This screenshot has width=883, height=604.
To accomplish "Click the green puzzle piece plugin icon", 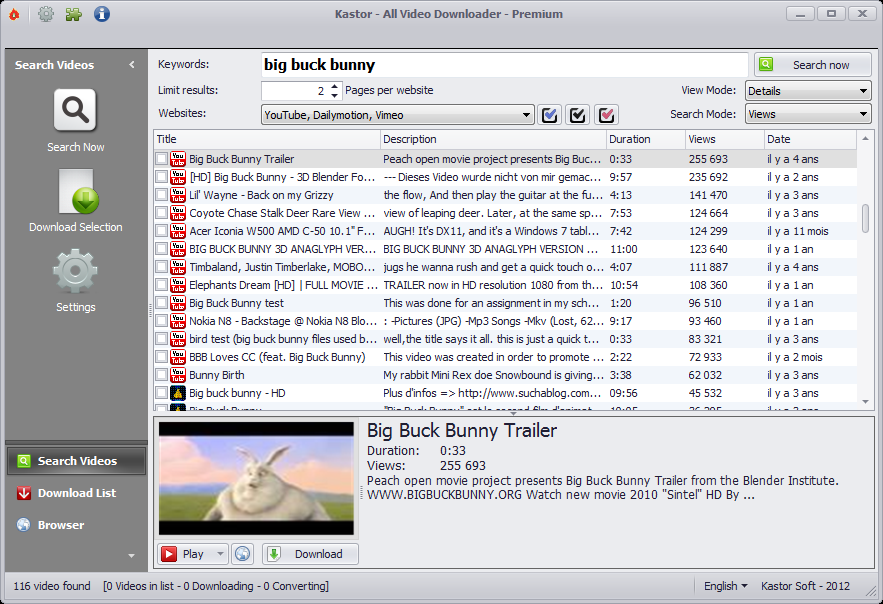I will pos(73,14).
